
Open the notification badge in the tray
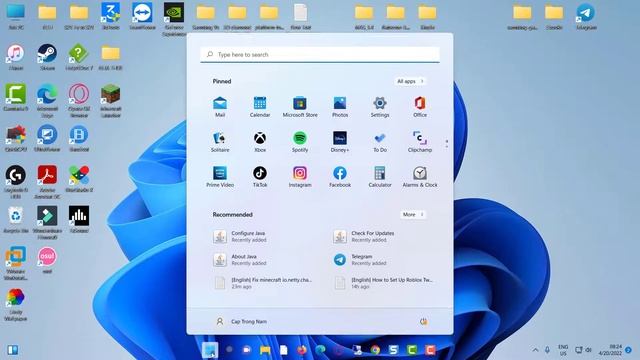tap(629, 350)
